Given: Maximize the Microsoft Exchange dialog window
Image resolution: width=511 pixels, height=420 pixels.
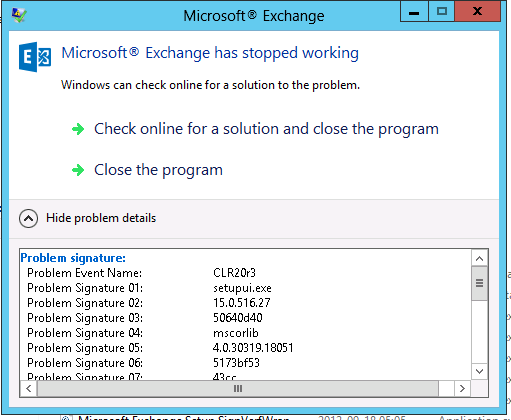Looking at the screenshot, I should tap(442, 12).
